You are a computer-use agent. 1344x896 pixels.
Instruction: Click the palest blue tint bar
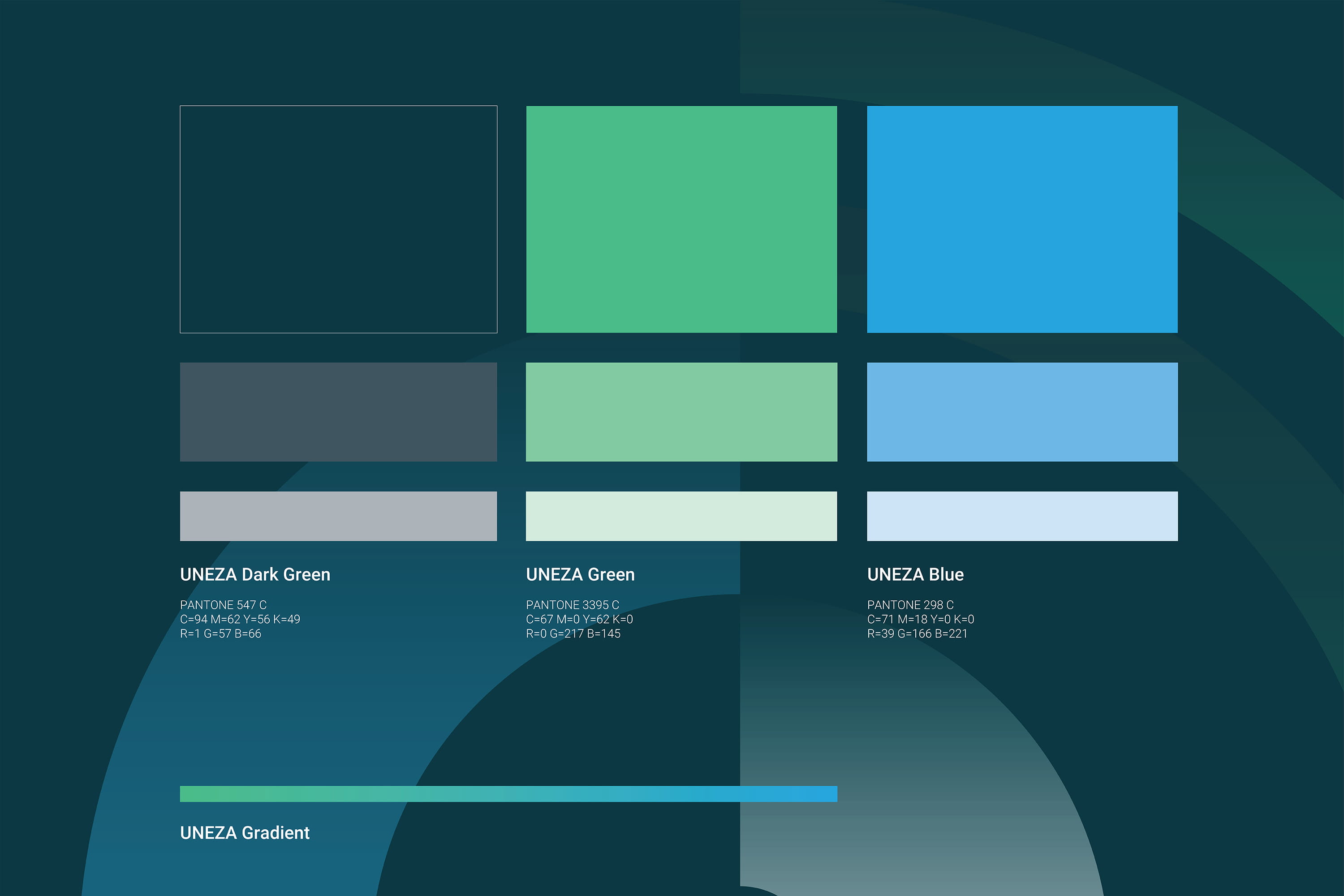click(1022, 516)
